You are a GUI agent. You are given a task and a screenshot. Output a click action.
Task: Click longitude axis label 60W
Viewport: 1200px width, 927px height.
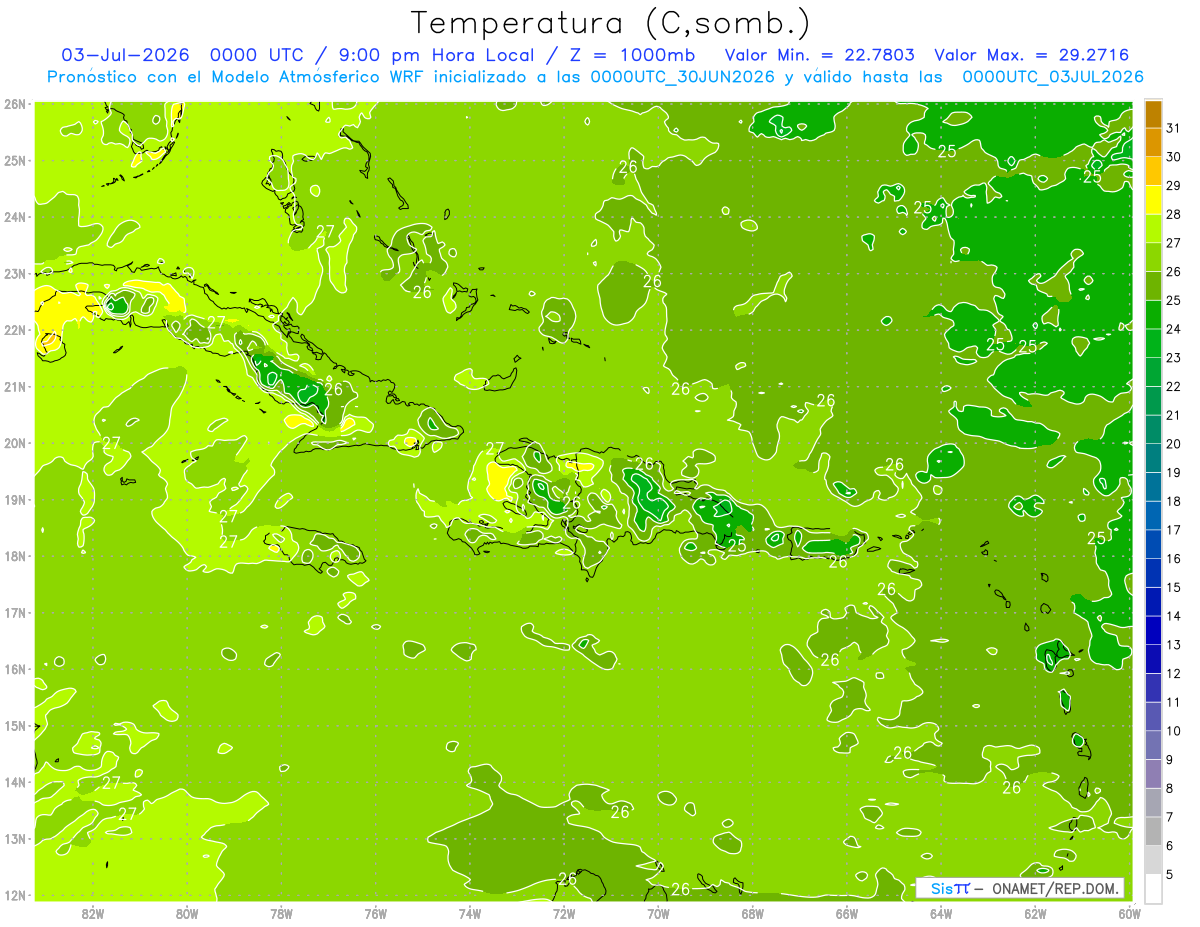[x=1129, y=913]
